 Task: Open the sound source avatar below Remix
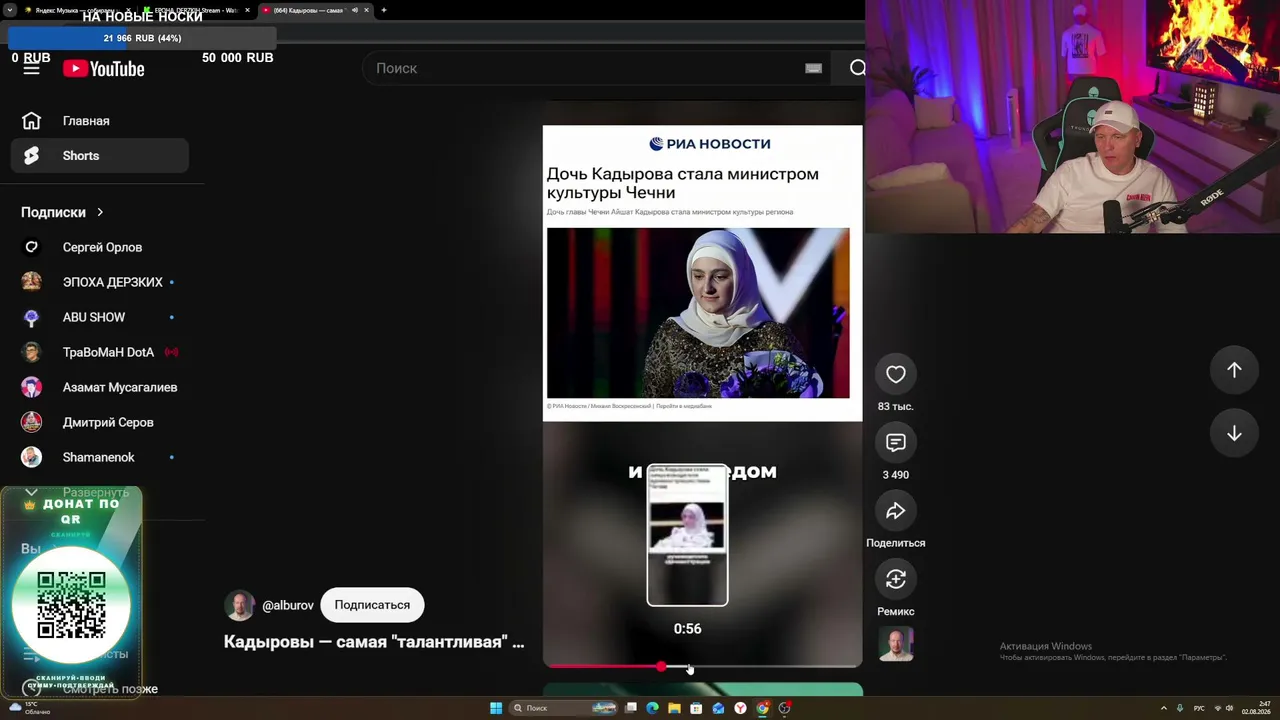pyautogui.click(x=896, y=644)
